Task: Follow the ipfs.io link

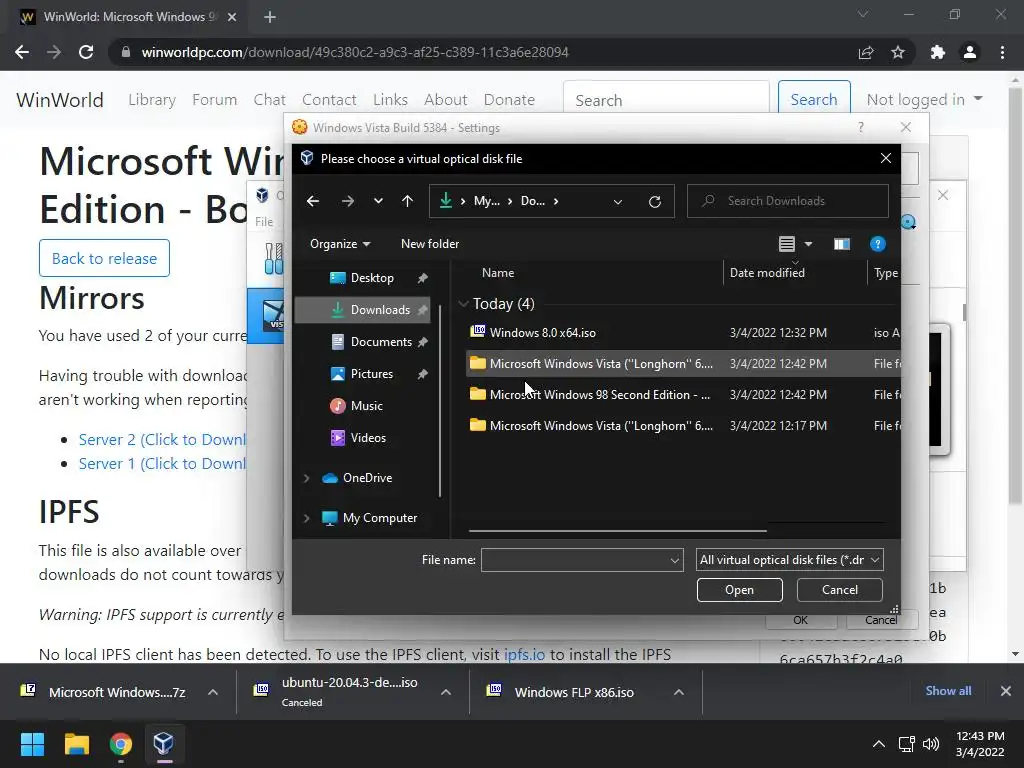Action: [x=524, y=654]
